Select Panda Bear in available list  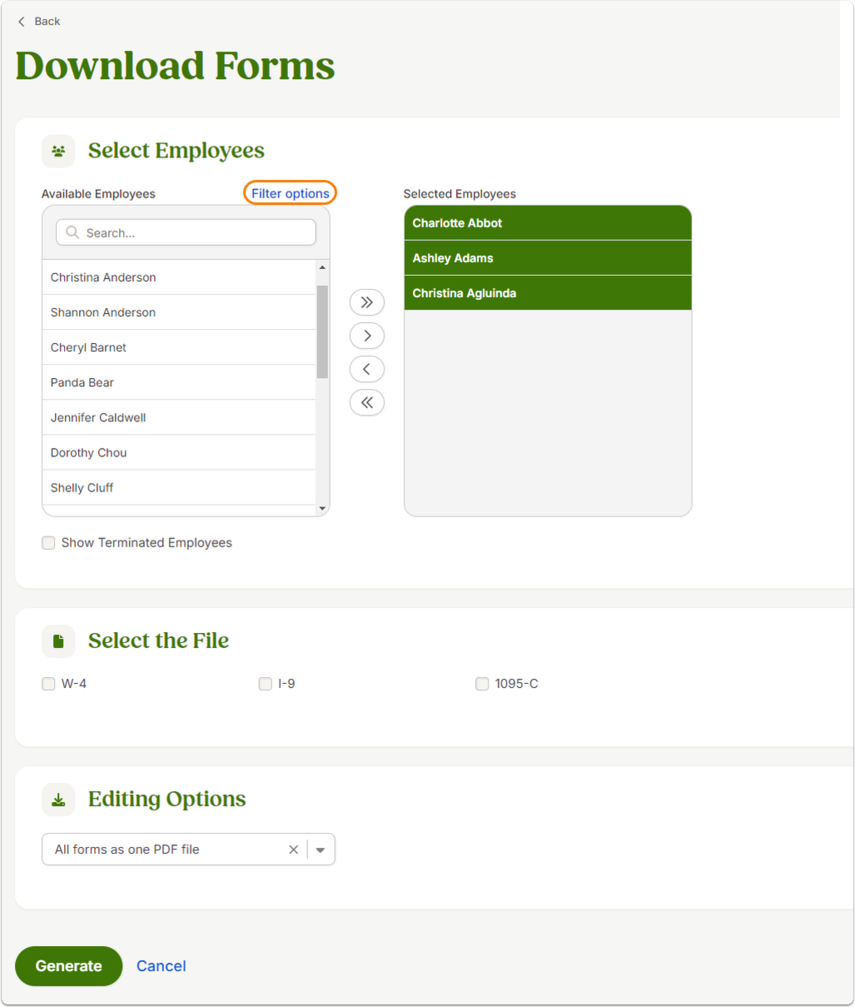pos(179,383)
